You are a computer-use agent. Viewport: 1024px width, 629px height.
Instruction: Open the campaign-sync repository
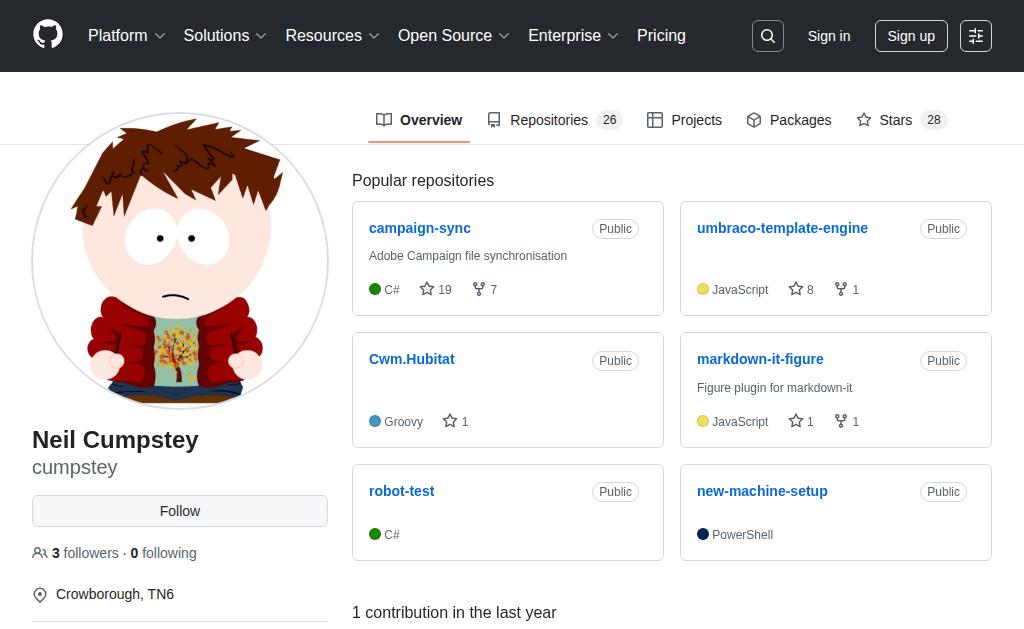(x=420, y=228)
